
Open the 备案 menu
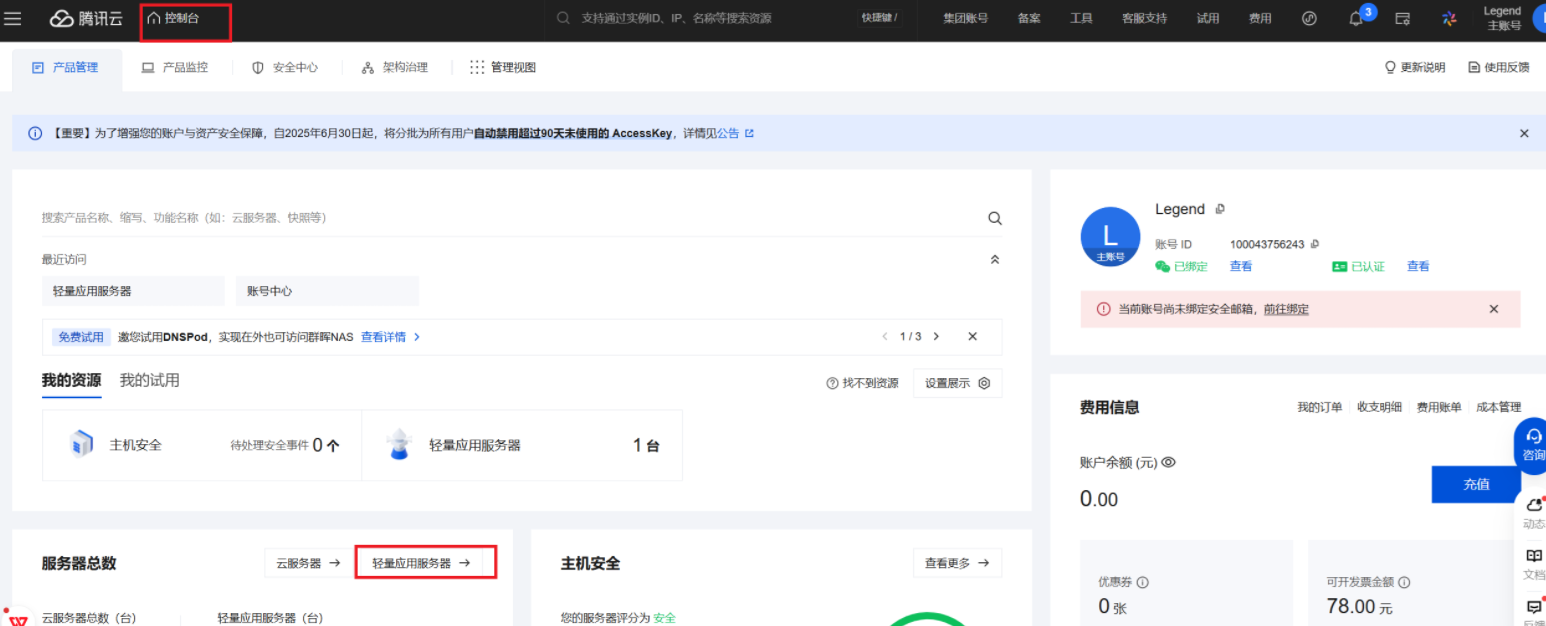point(1029,18)
